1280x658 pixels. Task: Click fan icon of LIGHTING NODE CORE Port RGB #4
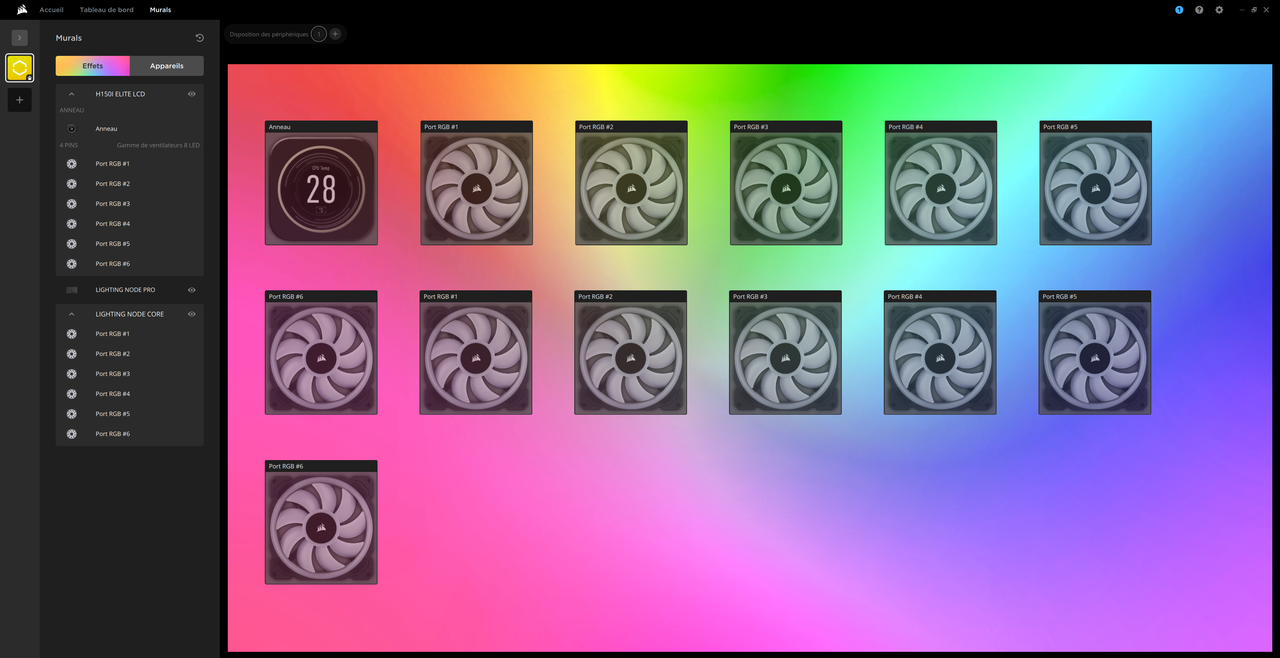pyautogui.click(x=71, y=393)
